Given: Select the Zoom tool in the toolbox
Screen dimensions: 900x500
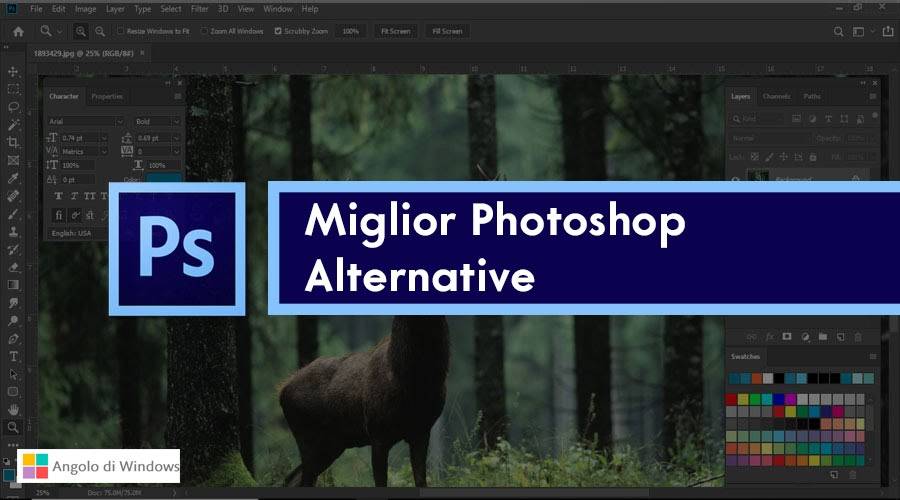Looking at the screenshot, I should 13,427.
